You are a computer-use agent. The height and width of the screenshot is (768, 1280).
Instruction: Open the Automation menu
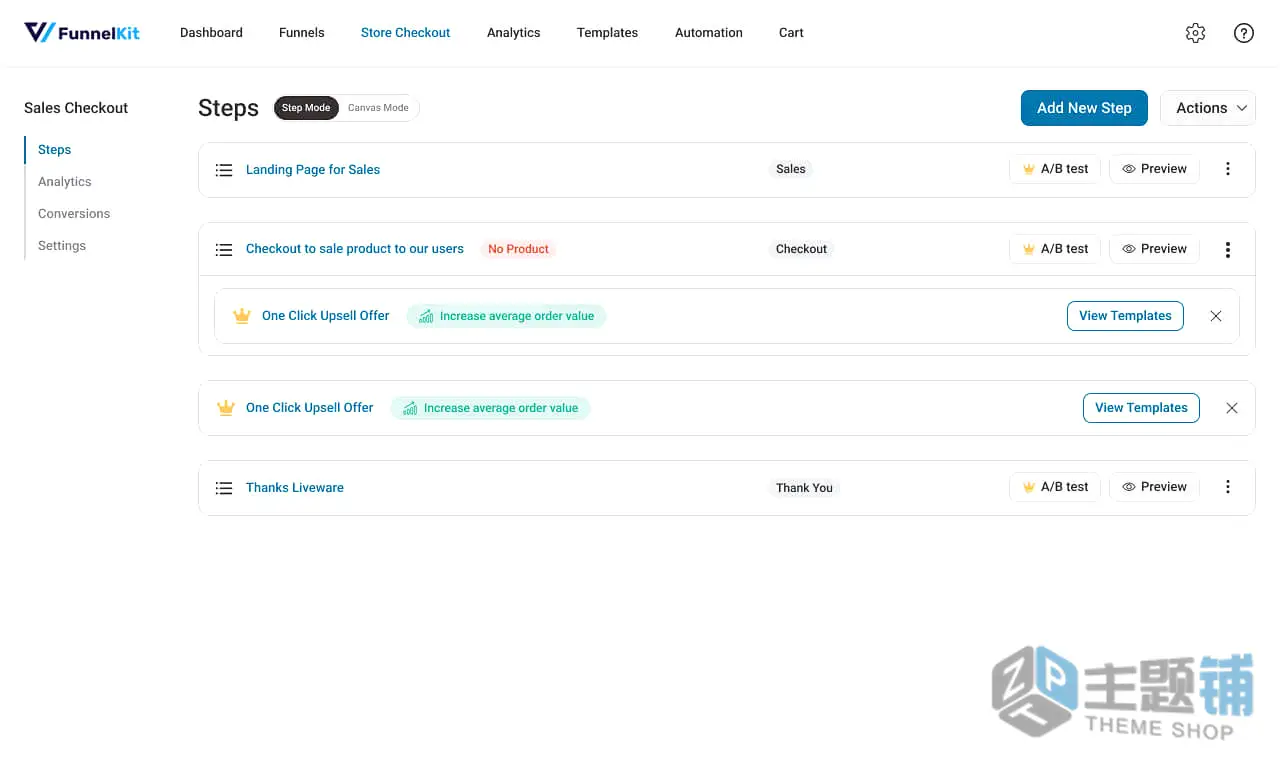click(x=709, y=33)
